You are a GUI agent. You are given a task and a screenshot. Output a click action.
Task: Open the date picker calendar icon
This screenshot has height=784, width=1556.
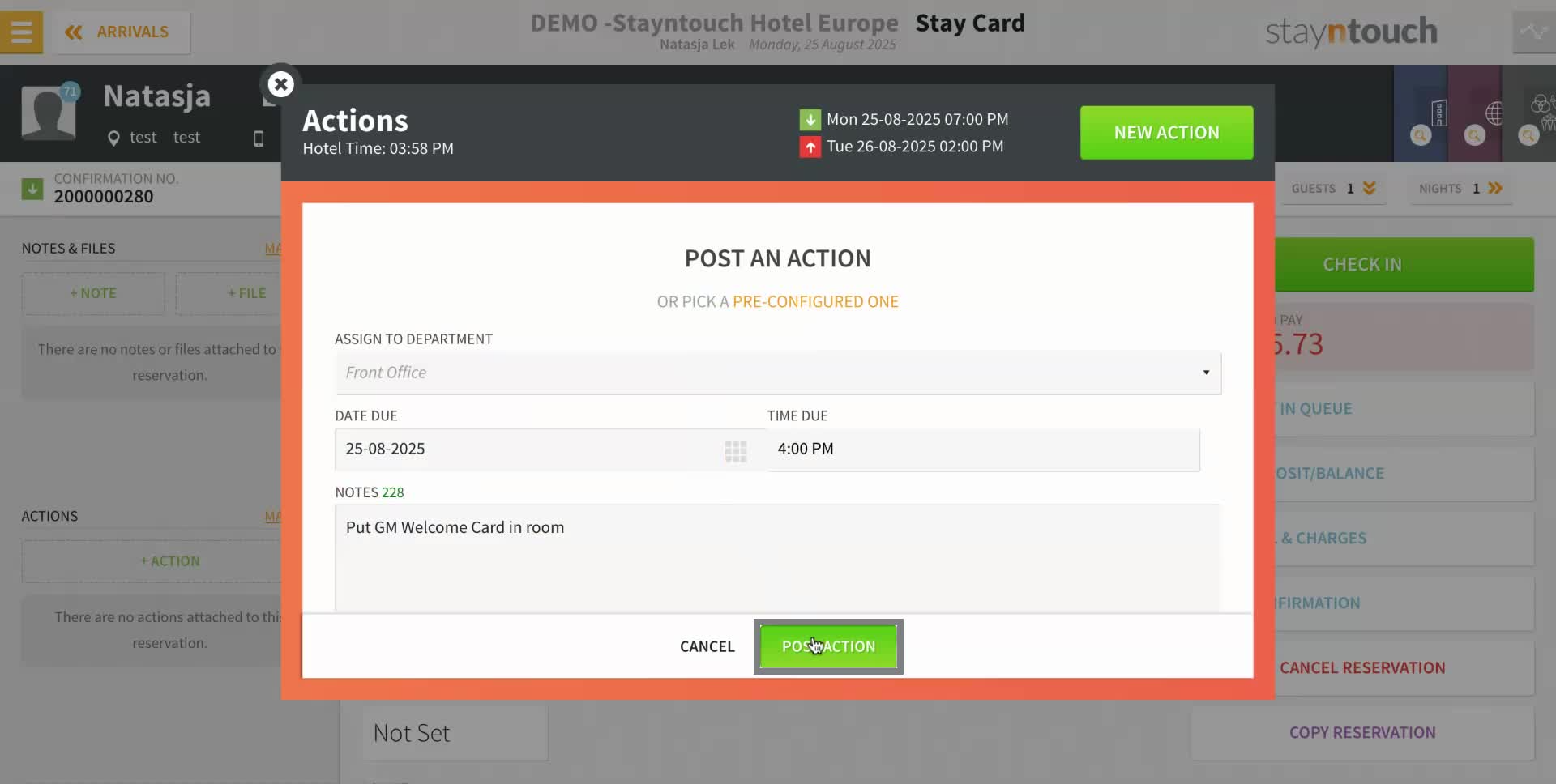tap(735, 451)
